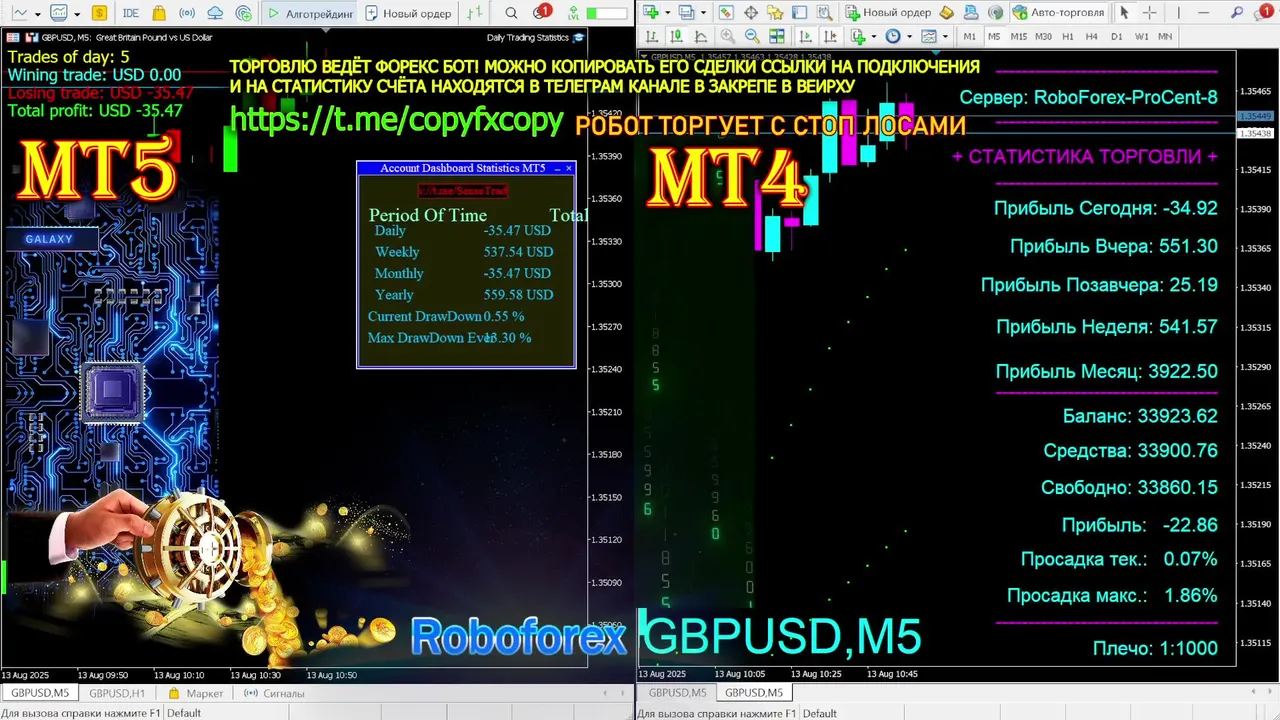The image size is (1280, 720).
Task: Open MT4 chat notifications with red badge
Action: point(1262,12)
